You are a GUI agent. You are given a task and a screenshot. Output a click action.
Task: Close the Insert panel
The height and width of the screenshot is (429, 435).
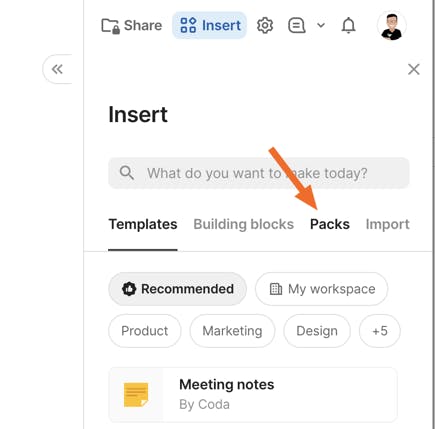click(x=414, y=69)
